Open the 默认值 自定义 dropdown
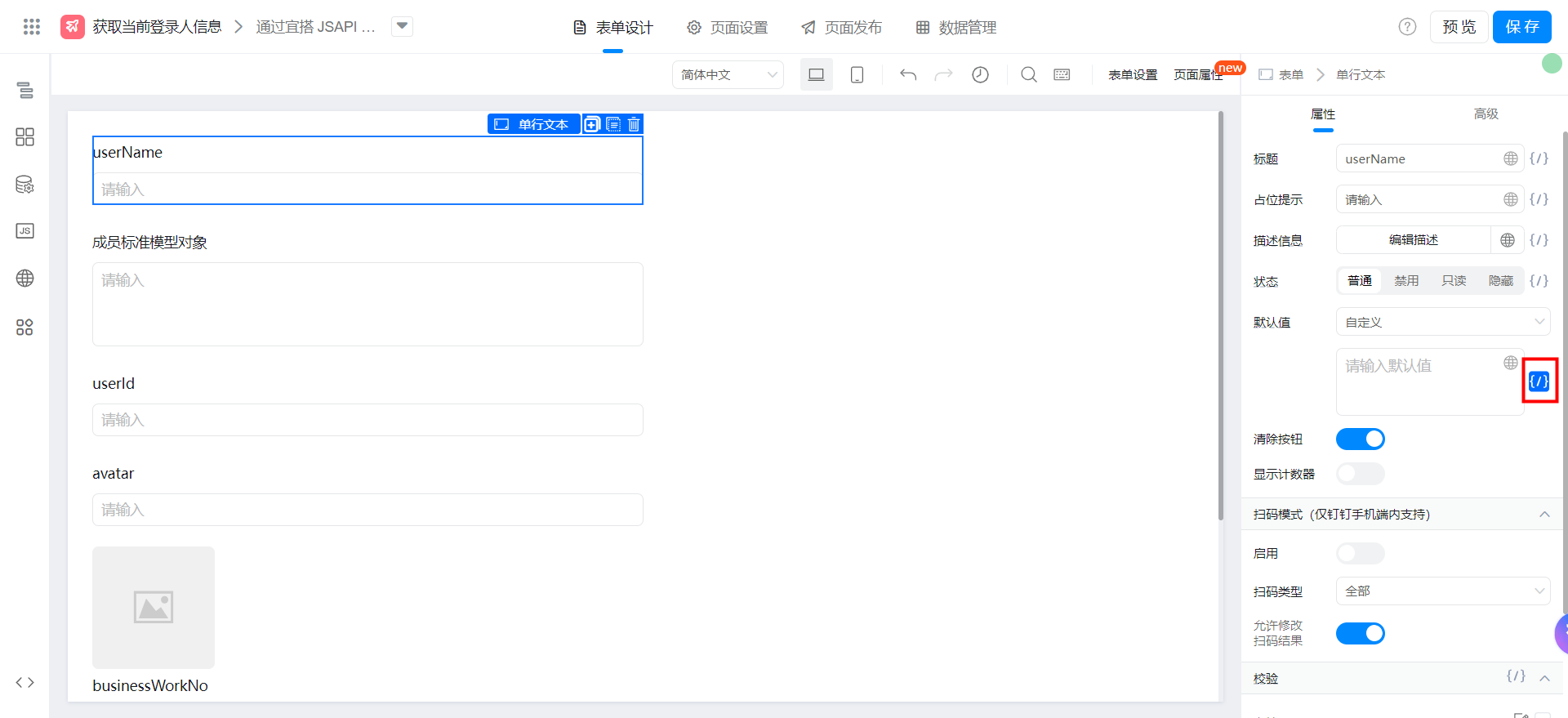The height and width of the screenshot is (718, 1568). pos(1443,322)
